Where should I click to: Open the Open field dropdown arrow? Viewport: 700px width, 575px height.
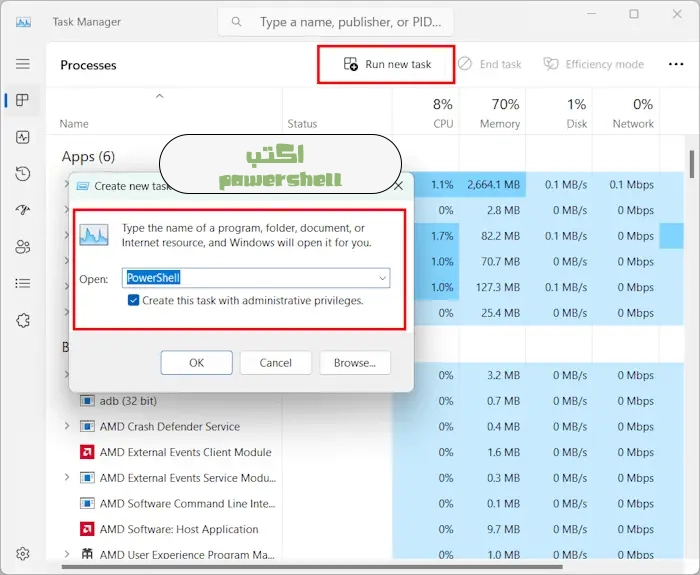[x=382, y=278]
